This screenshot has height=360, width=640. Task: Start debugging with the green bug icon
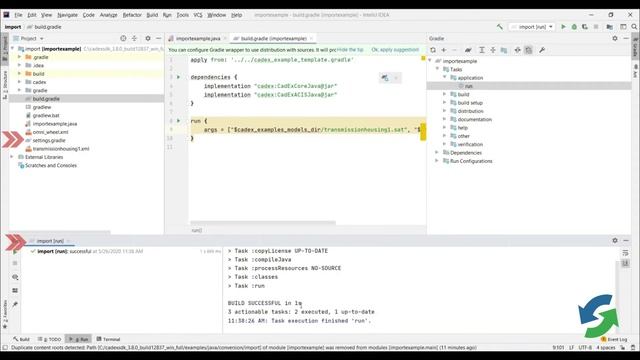tap(574, 27)
